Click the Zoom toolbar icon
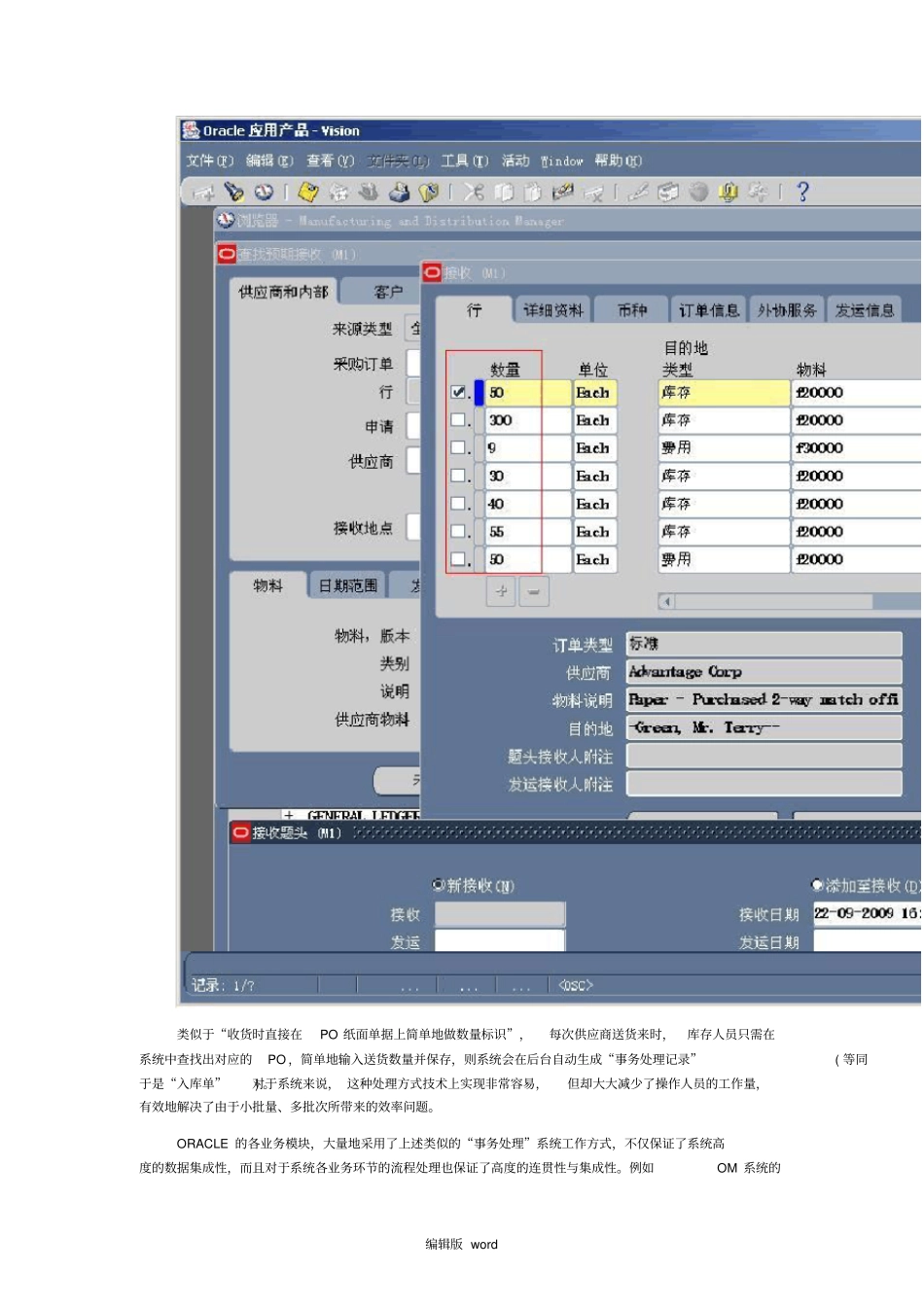The width and height of the screenshot is (924, 1308). pyautogui.click(x=668, y=192)
